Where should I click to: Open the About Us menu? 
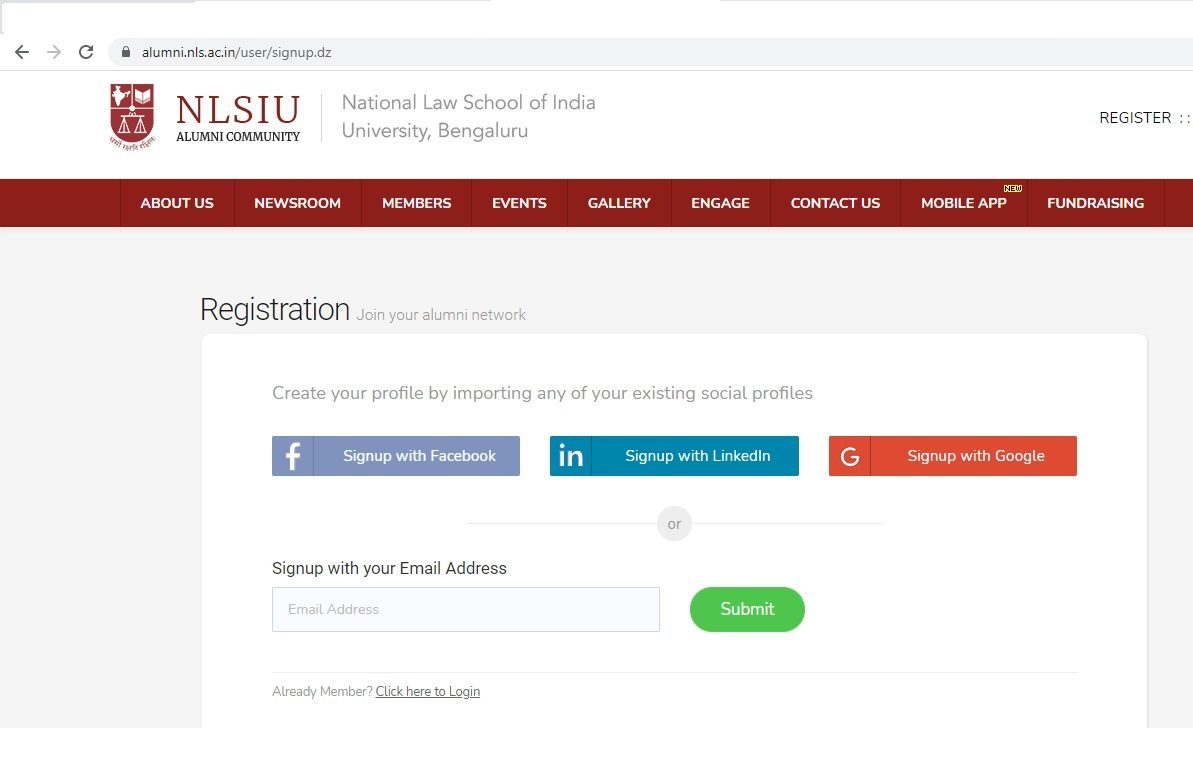point(177,203)
